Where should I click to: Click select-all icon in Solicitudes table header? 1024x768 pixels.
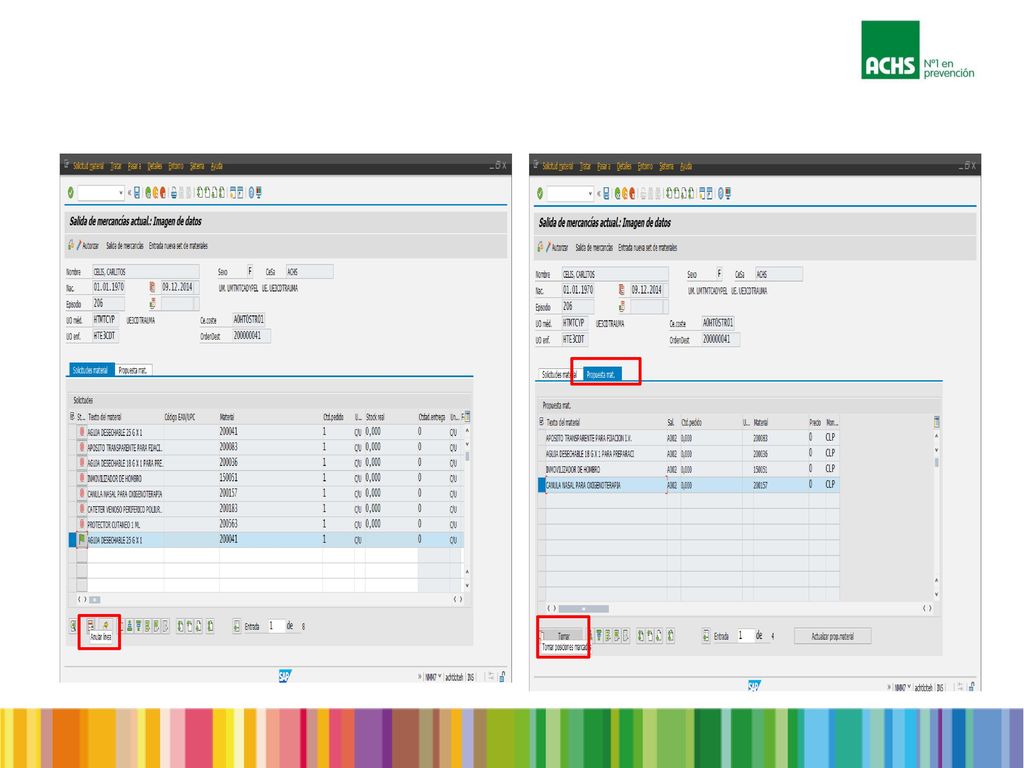72,417
